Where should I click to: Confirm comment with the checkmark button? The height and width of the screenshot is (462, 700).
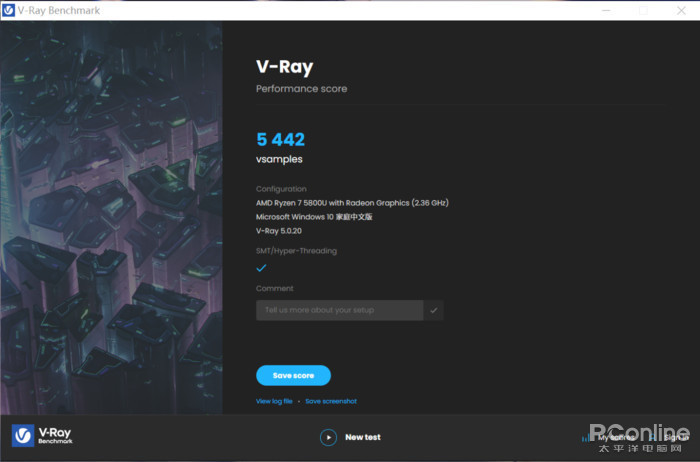tap(433, 310)
